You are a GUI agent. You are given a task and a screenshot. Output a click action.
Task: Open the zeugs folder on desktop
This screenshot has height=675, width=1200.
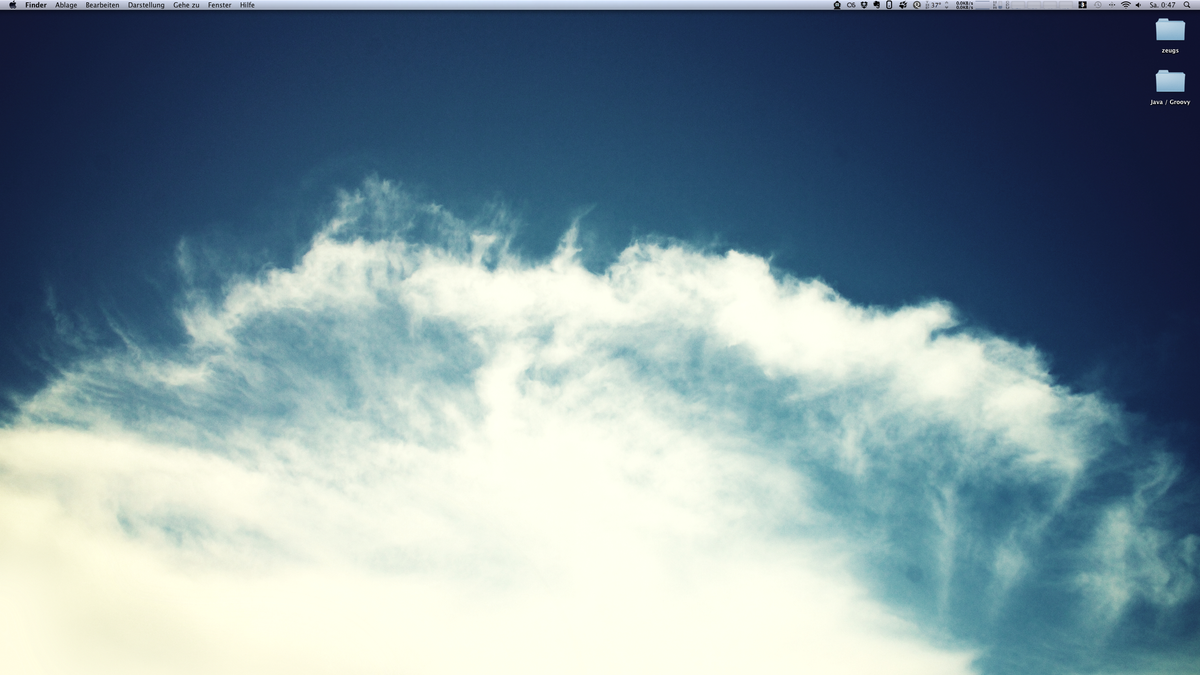point(1170,30)
